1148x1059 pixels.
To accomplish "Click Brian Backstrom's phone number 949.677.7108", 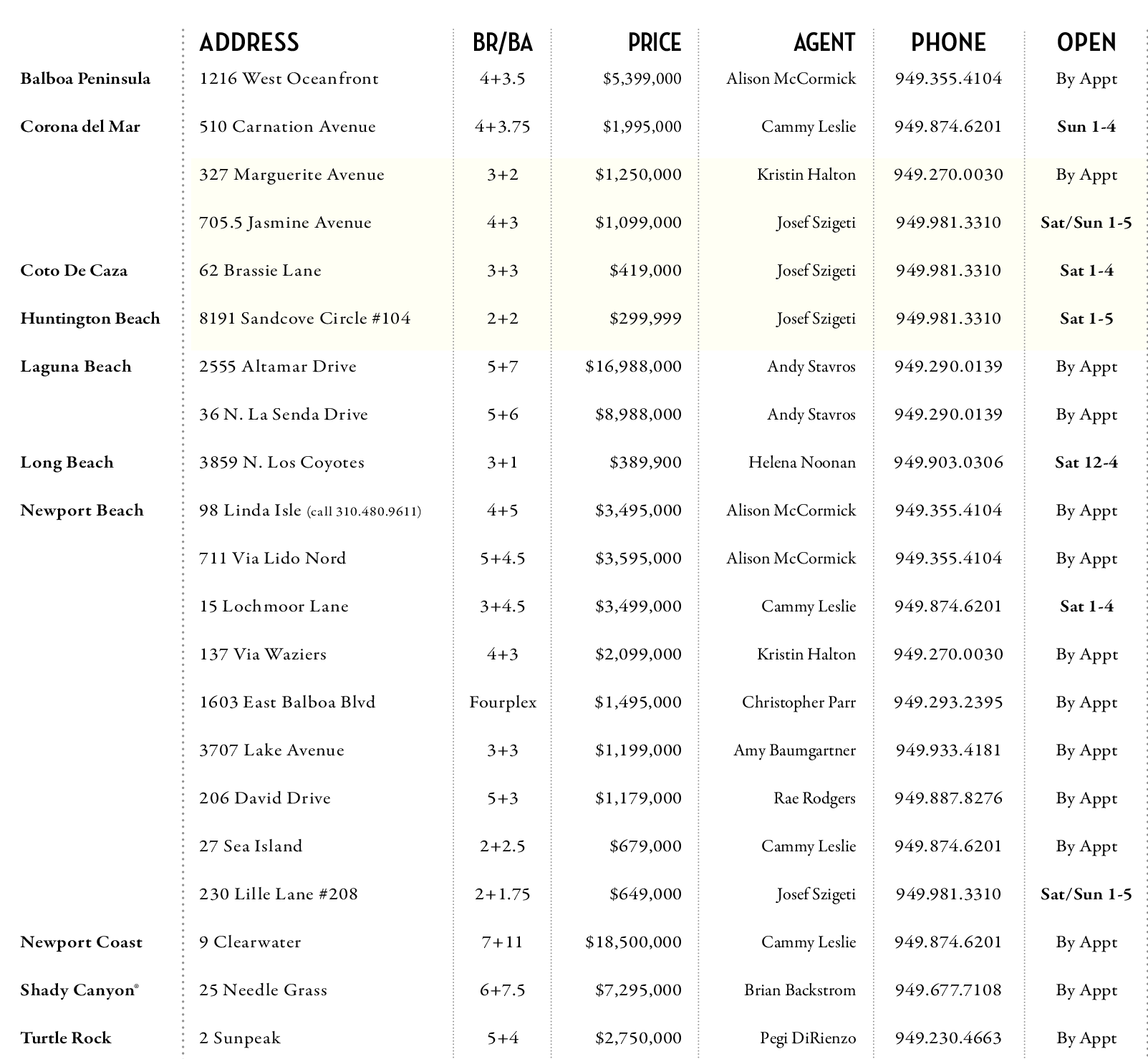I will pyautogui.click(x=947, y=990).
